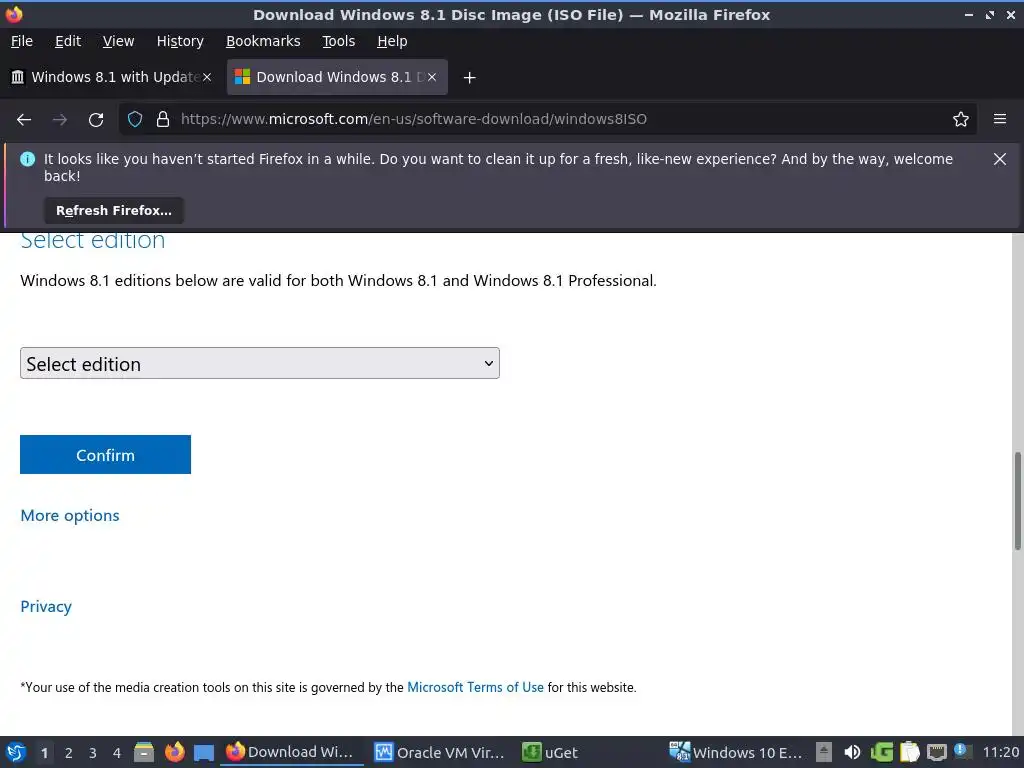Viewport: 1024px width, 768px height.
Task: Open the File menu
Action: pos(22,41)
